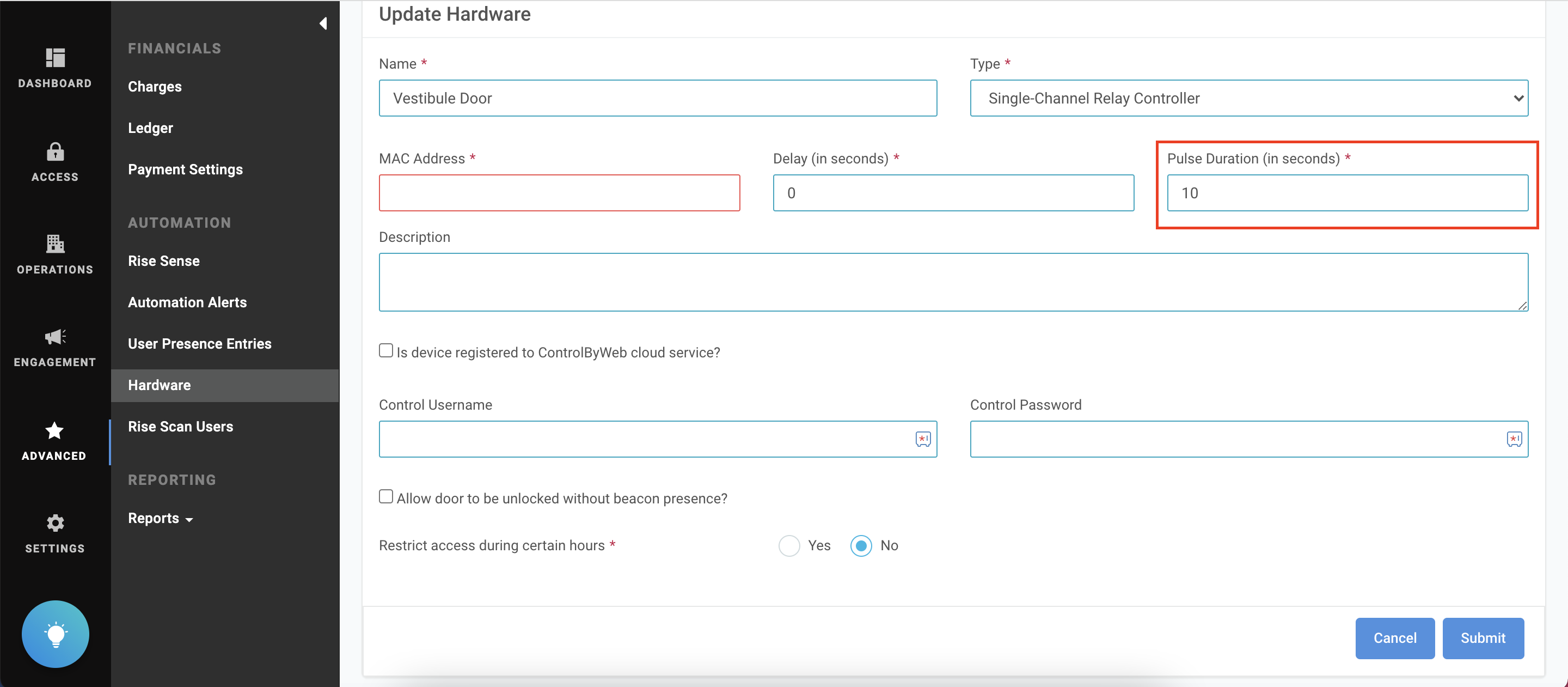Screen dimensions: 1568x687
Task: Open the Operations building icon
Action: click(x=55, y=244)
